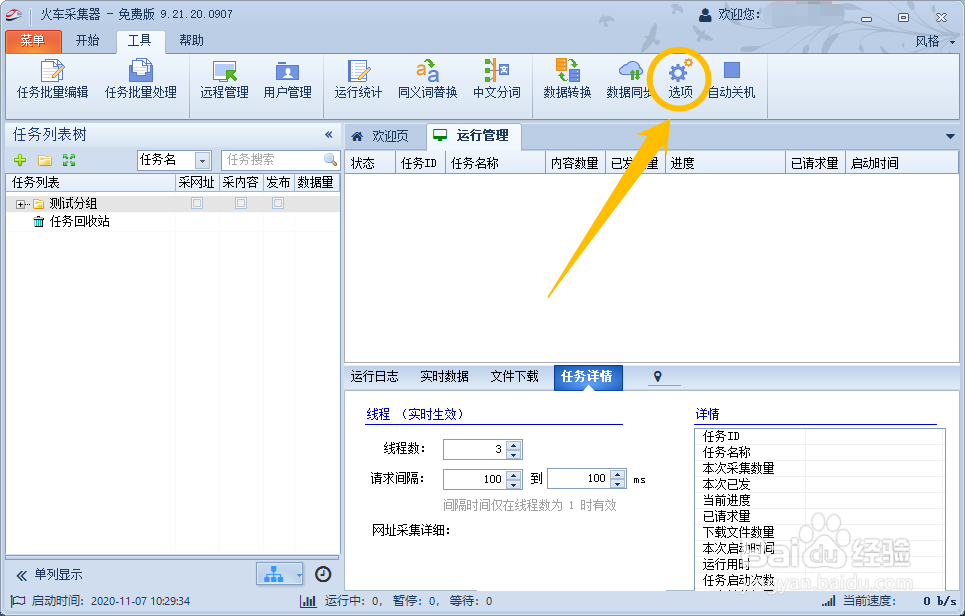965x616 pixels.
Task: Click the 线程数 value field
Action: pyautogui.click(x=475, y=449)
